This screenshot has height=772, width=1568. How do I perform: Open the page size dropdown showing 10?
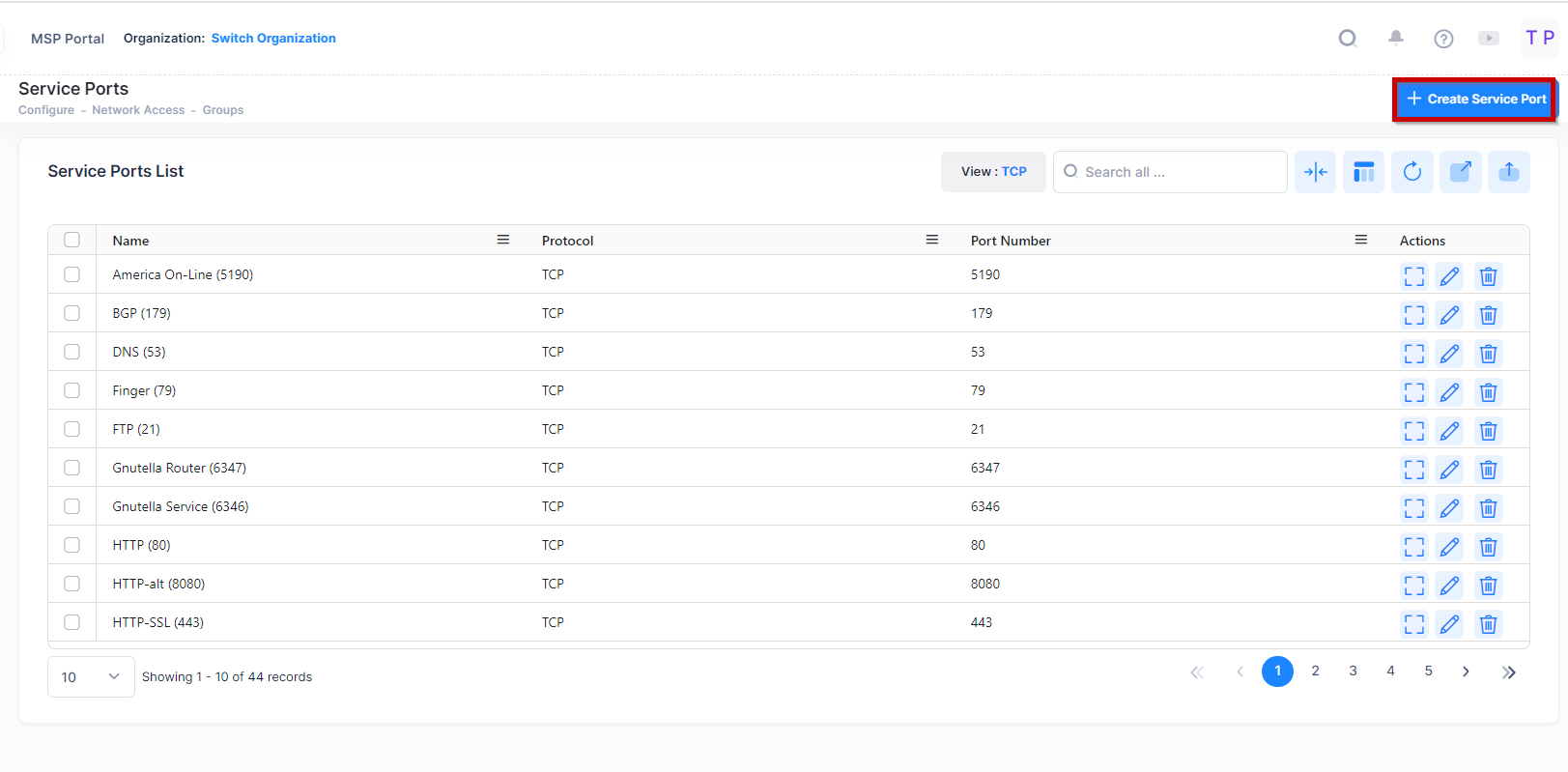(91, 676)
